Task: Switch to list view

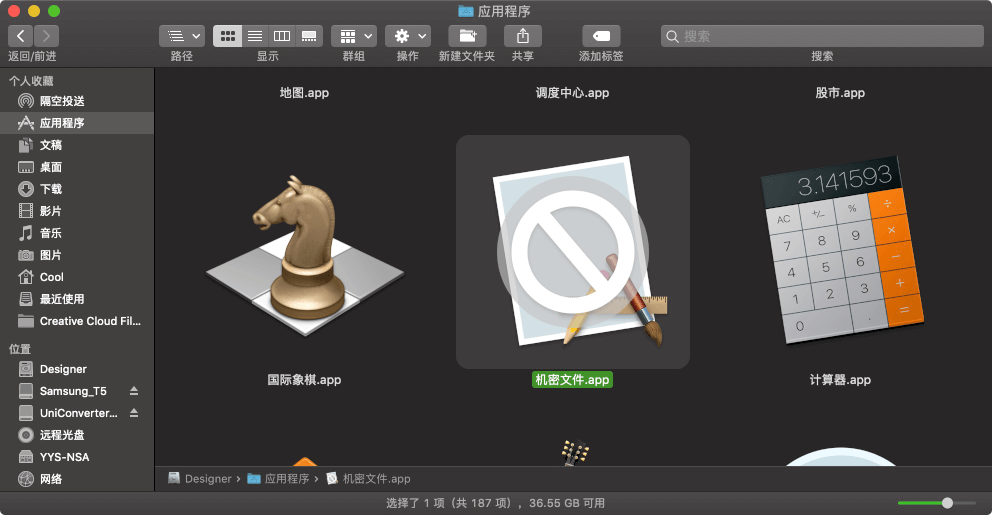Action: [255, 36]
